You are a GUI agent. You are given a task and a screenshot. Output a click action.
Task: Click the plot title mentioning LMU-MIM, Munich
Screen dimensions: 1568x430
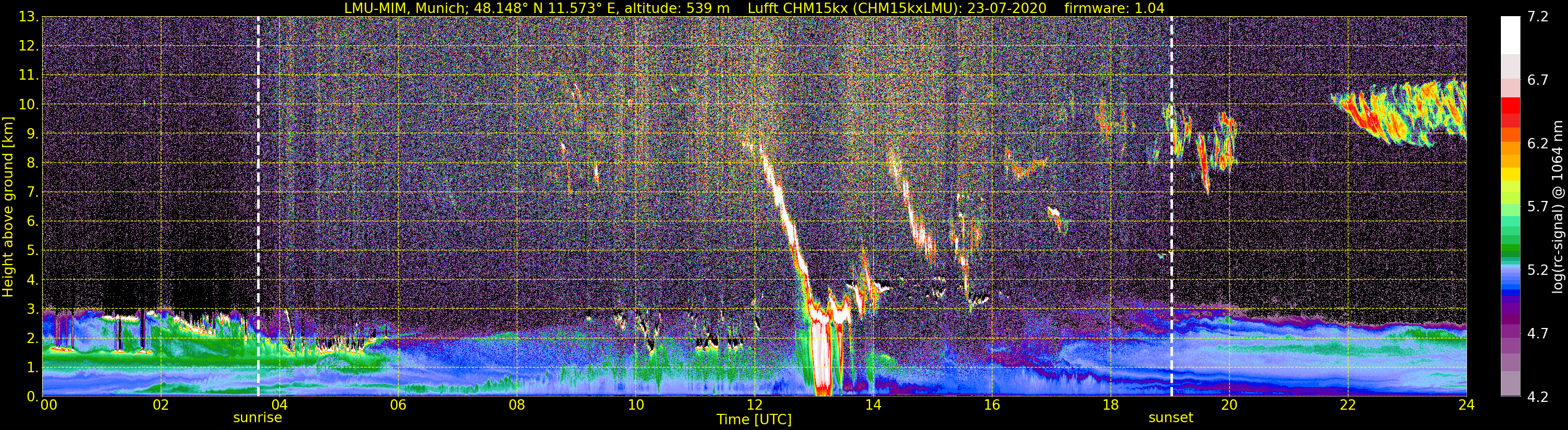pyautogui.click(x=754, y=8)
